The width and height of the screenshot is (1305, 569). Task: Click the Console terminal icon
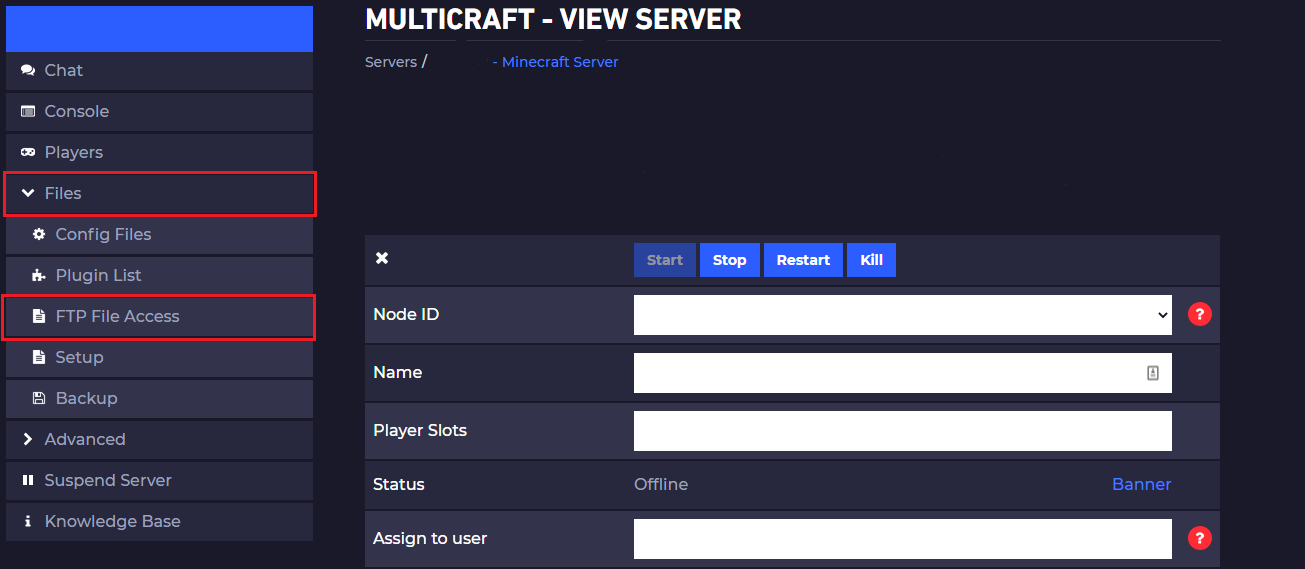click(28, 111)
